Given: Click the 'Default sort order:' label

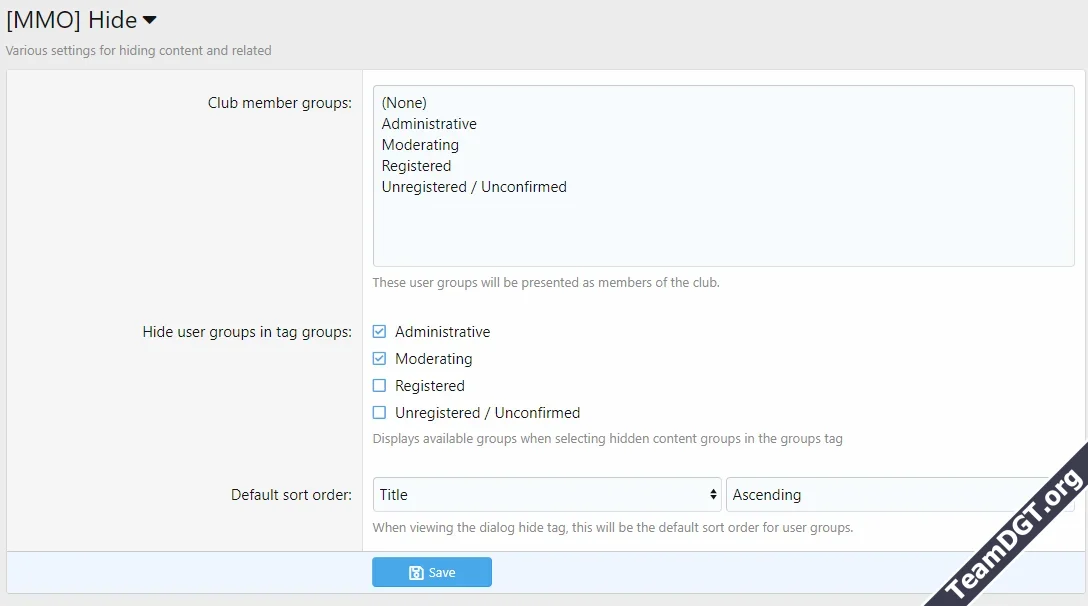Looking at the screenshot, I should pyautogui.click(x=291, y=495).
